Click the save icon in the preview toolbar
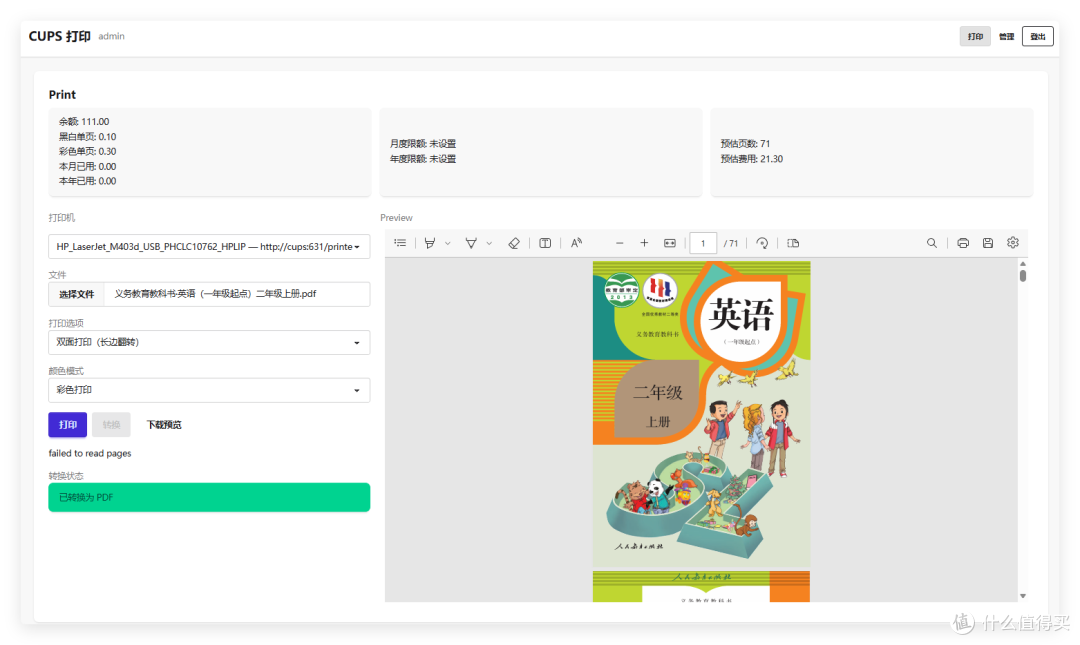This screenshot has height=645, width=1080. 987,242
